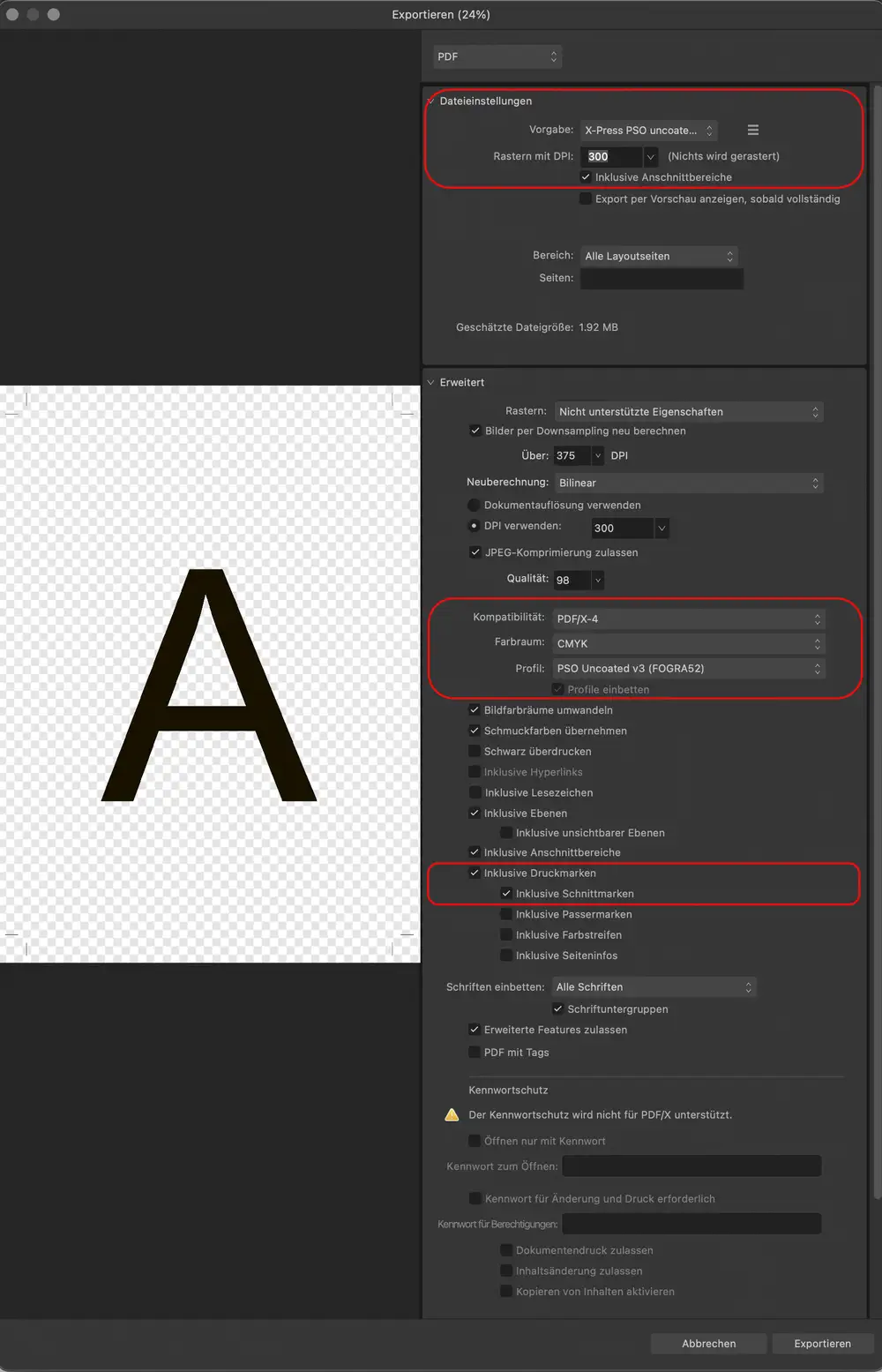Open the Qualität value dropdown arrow

point(598,581)
